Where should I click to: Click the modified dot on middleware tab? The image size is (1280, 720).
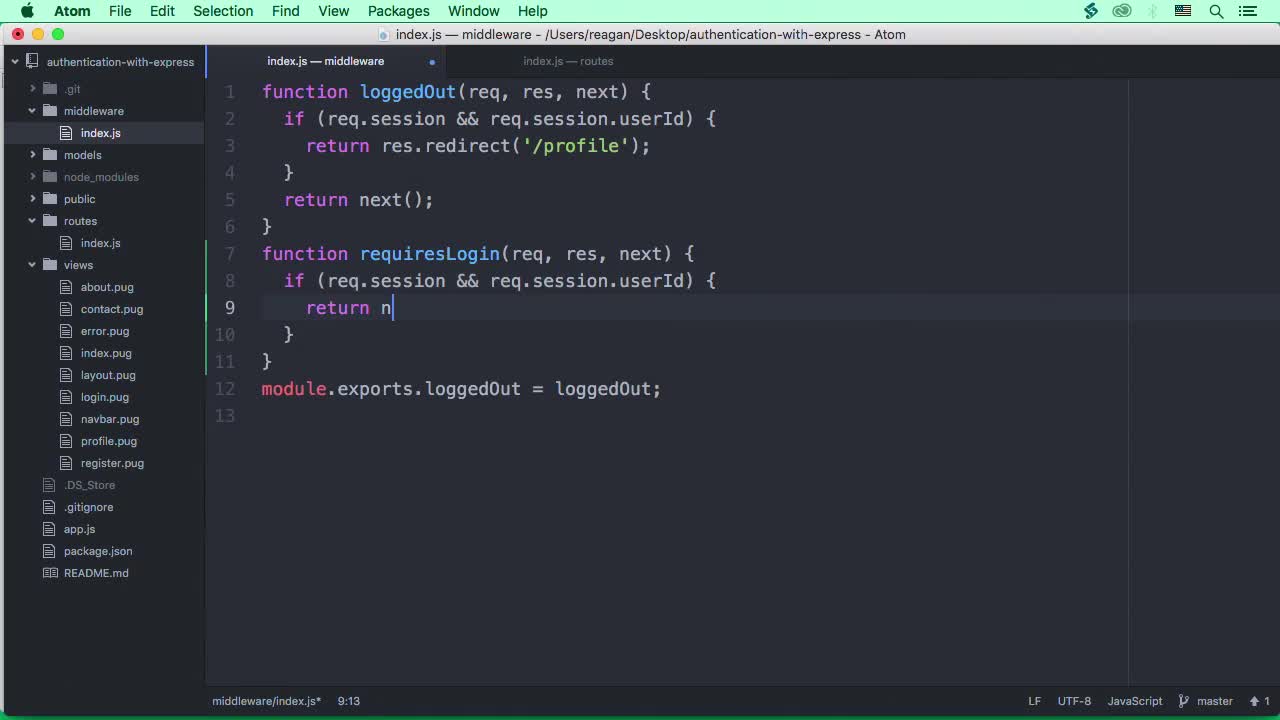432,62
